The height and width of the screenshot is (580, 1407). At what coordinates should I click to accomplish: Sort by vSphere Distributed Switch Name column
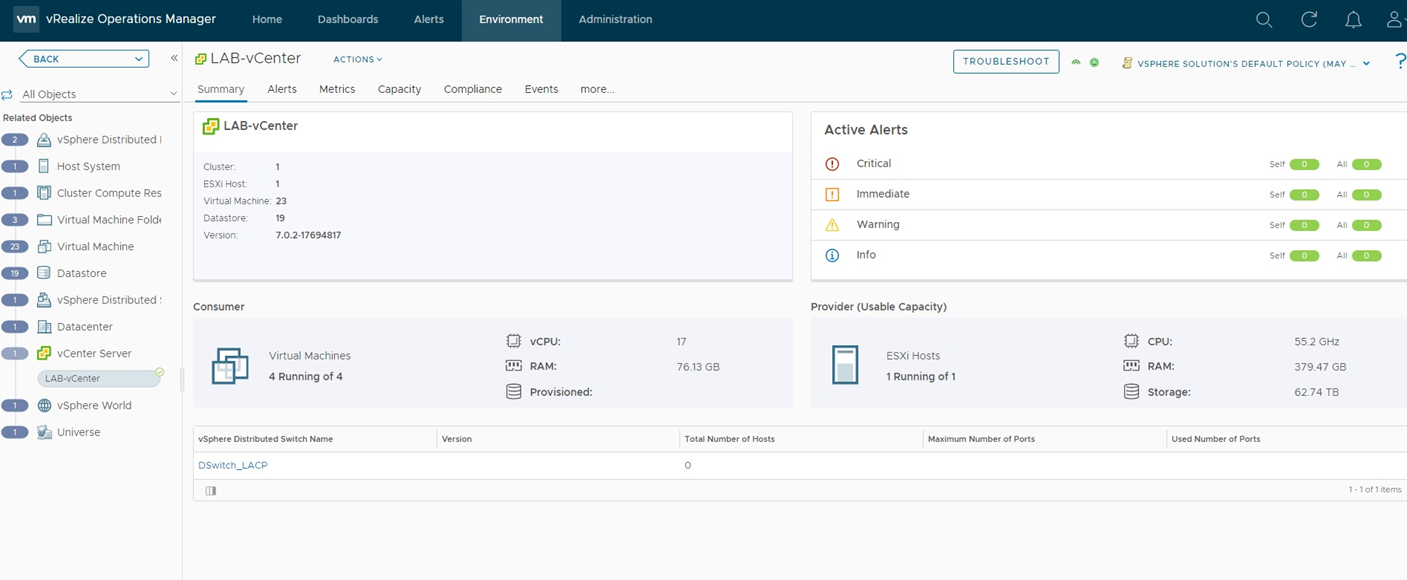pyautogui.click(x=266, y=439)
